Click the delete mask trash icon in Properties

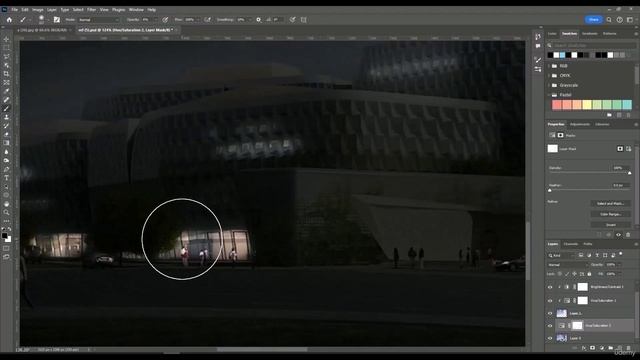628,235
